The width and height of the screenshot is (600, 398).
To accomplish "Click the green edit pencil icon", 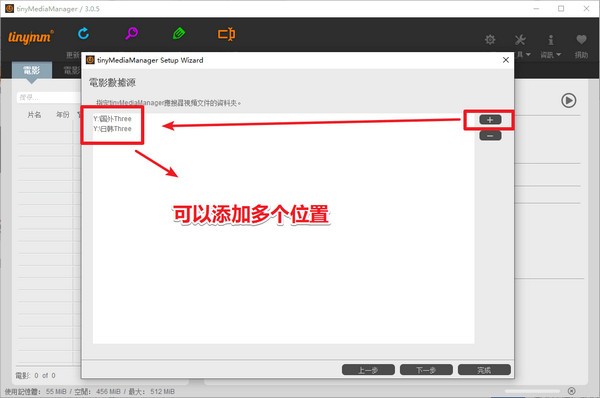I will coord(179,34).
